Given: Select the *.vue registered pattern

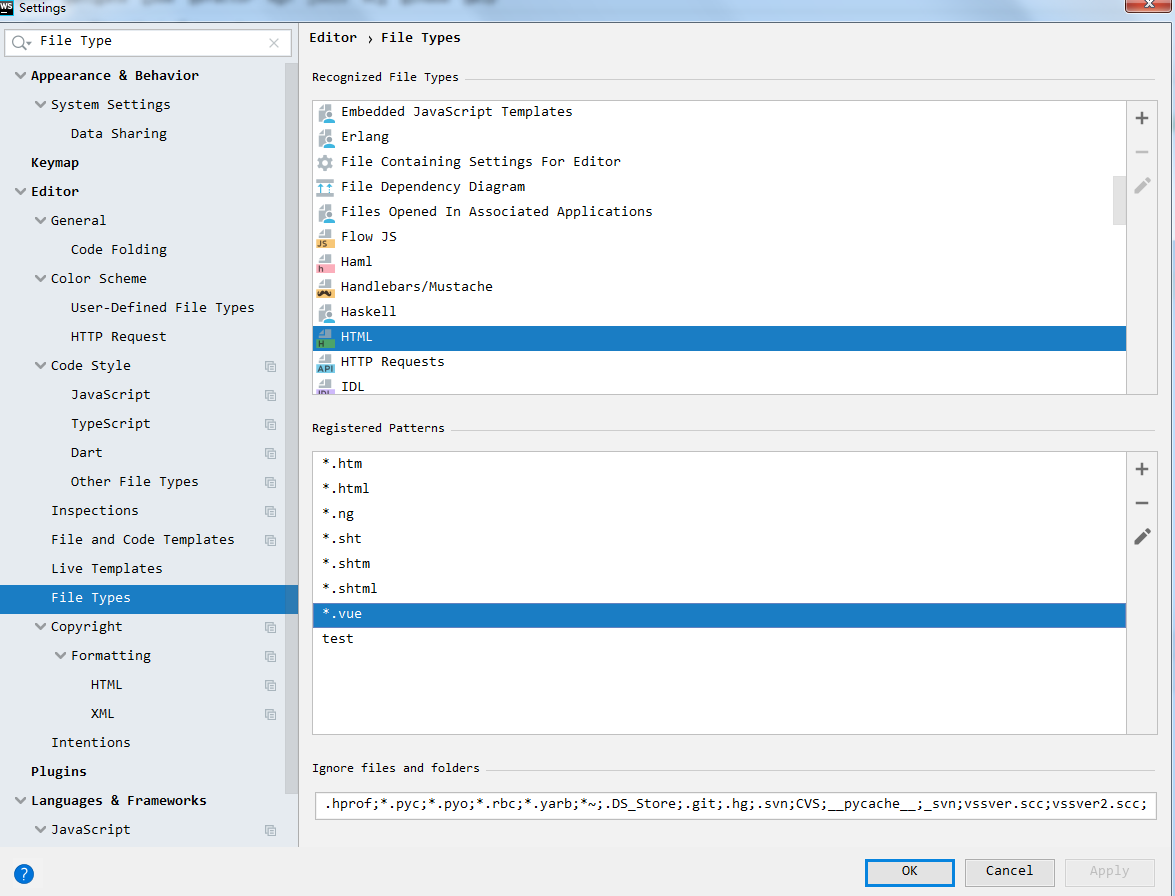Looking at the screenshot, I should pyautogui.click(x=719, y=615).
